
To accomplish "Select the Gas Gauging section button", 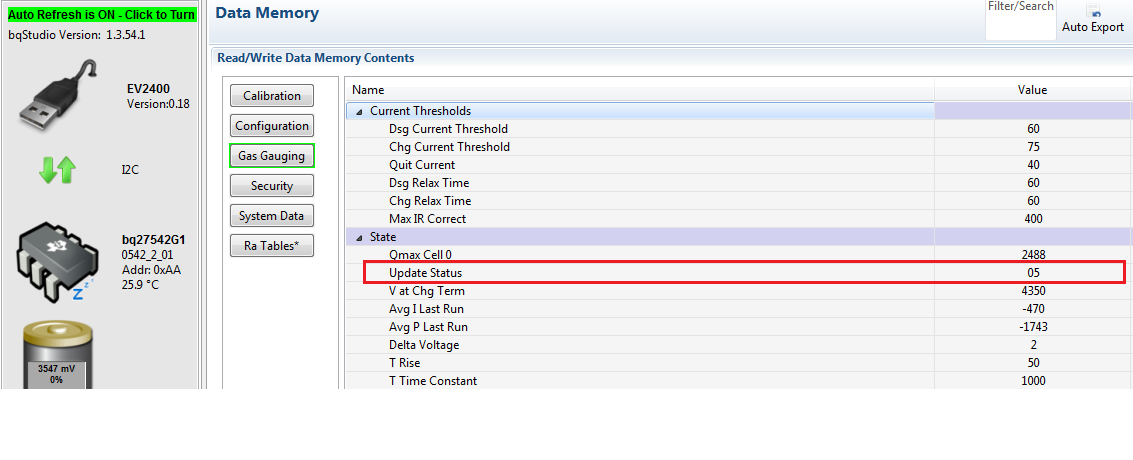I will pyautogui.click(x=272, y=156).
